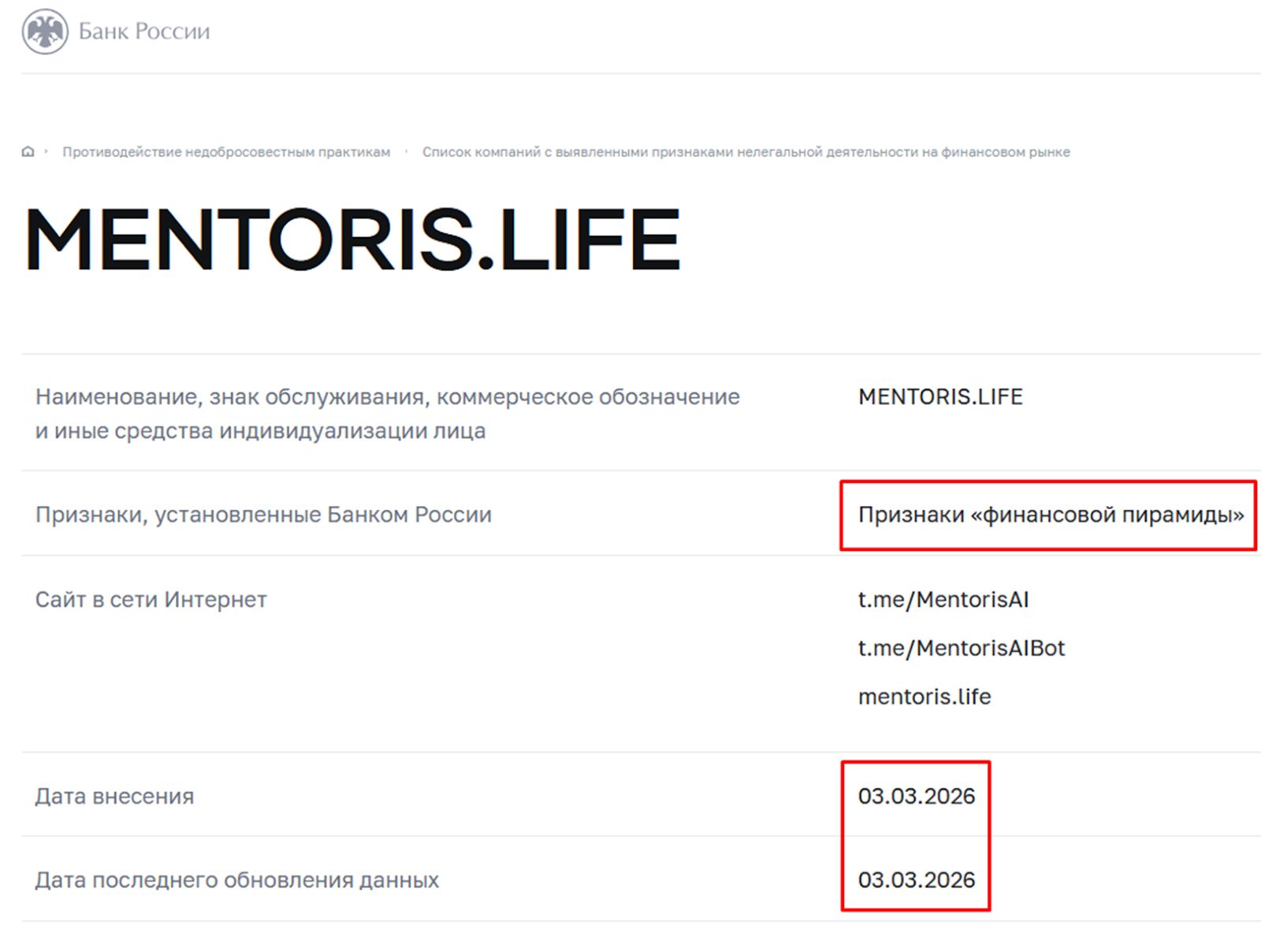Click the home icon in breadcrumbs
The width and height of the screenshot is (1261, 952).
[28, 151]
